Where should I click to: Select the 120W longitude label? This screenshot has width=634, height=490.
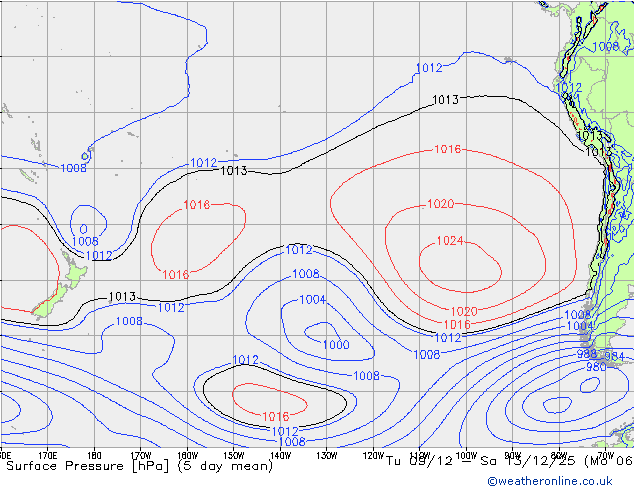click(x=373, y=456)
